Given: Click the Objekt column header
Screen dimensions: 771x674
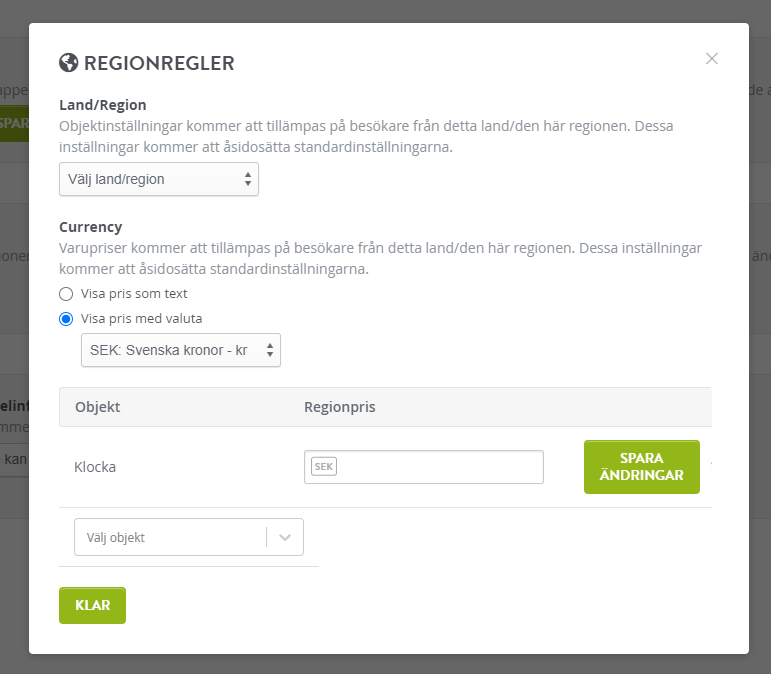Looking at the screenshot, I should tap(97, 407).
